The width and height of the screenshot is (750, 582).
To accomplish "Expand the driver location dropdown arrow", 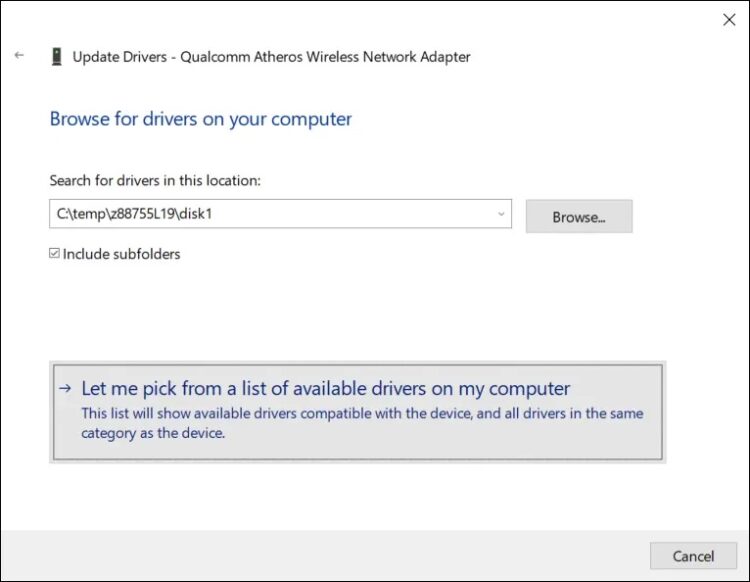I will pyautogui.click(x=501, y=214).
